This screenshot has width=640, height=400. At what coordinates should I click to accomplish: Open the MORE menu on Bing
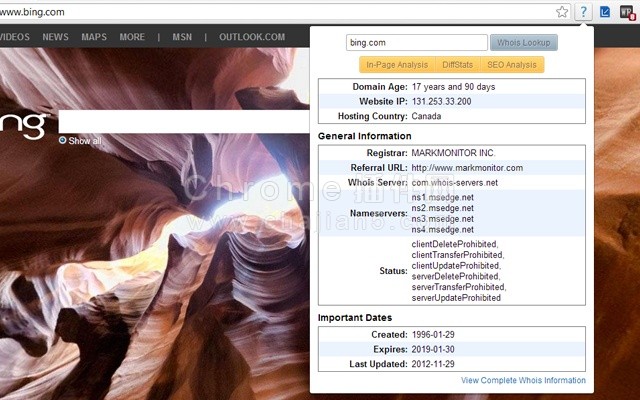(132, 37)
